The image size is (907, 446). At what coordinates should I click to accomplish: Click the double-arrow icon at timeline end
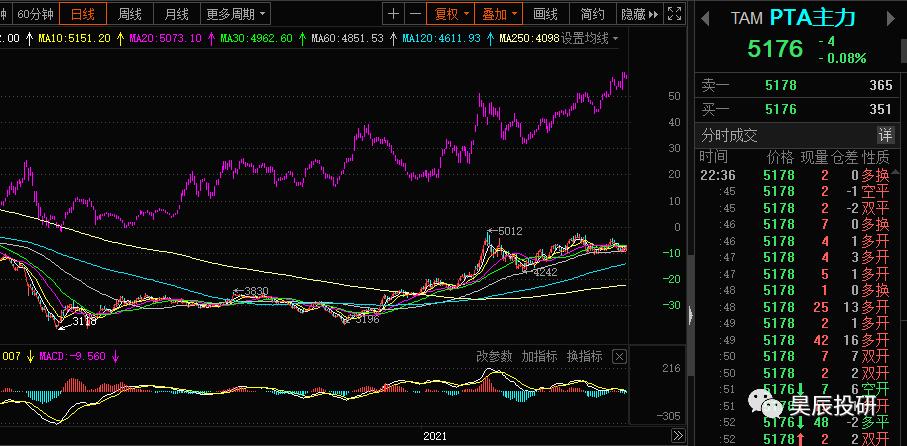(x=677, y=436)
